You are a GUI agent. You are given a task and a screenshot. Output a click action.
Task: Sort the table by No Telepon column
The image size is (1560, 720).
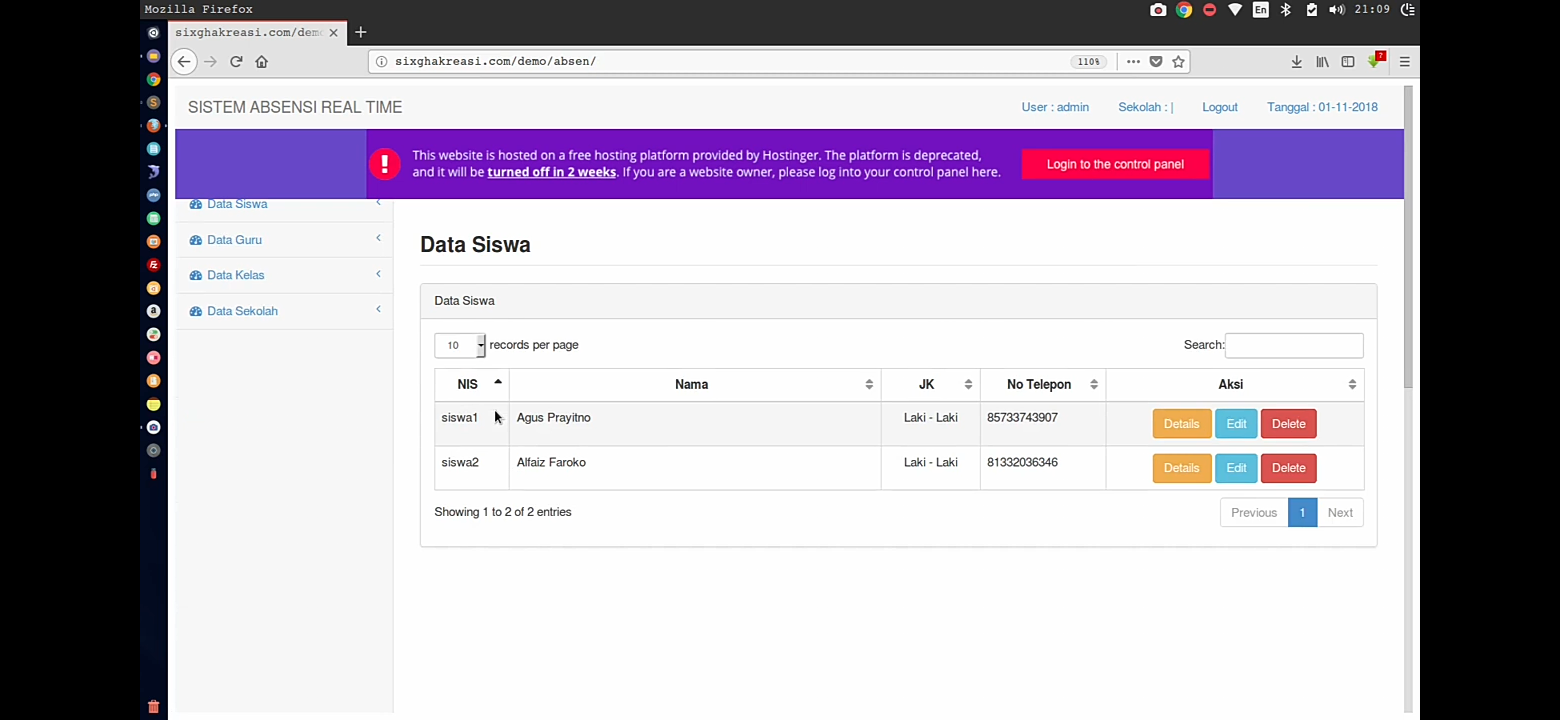click(1039, 385)
